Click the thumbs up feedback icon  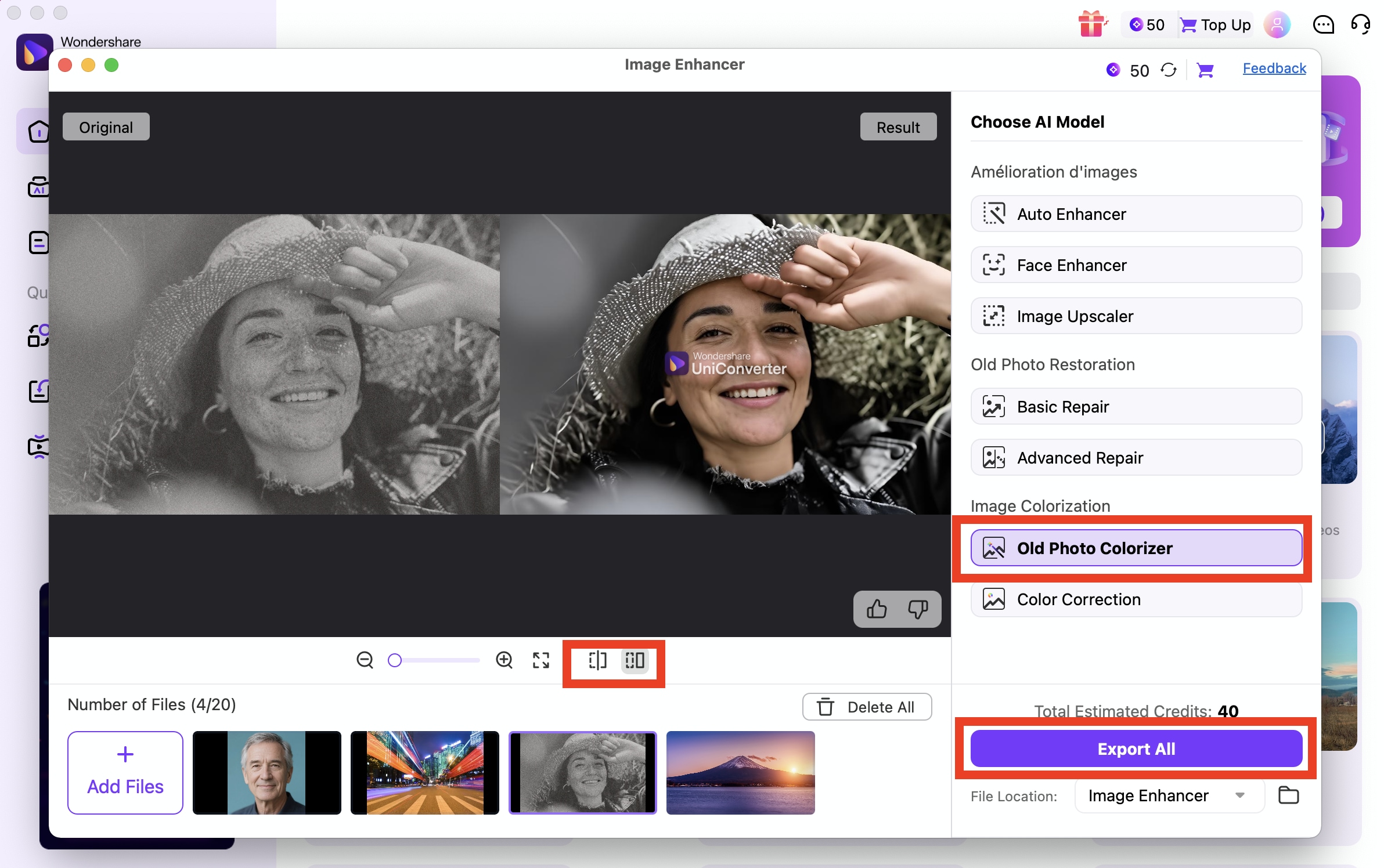click(x=877, y=609)
